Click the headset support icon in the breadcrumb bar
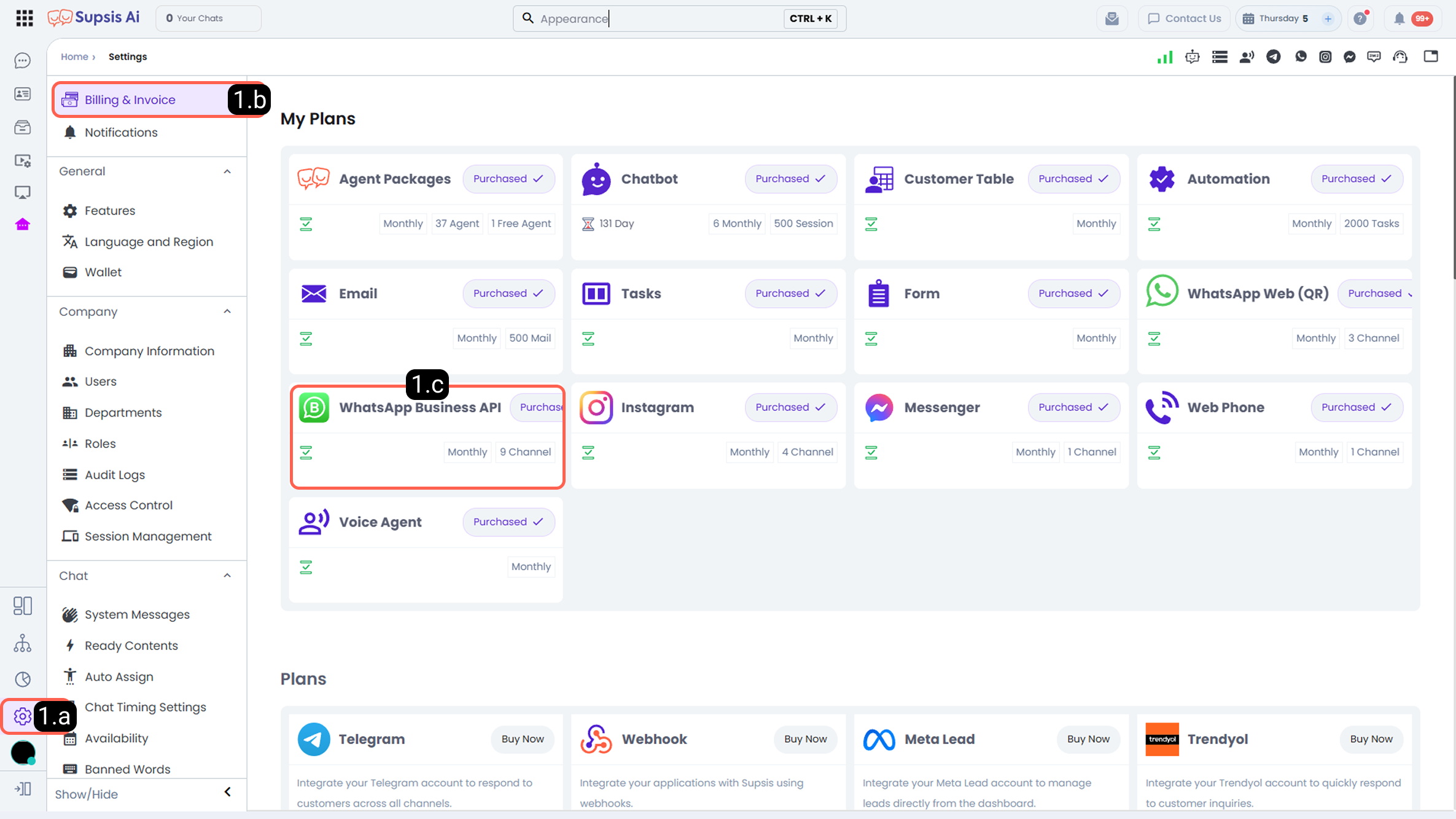Screen dimensions: 1456x819 [1400, 57]
